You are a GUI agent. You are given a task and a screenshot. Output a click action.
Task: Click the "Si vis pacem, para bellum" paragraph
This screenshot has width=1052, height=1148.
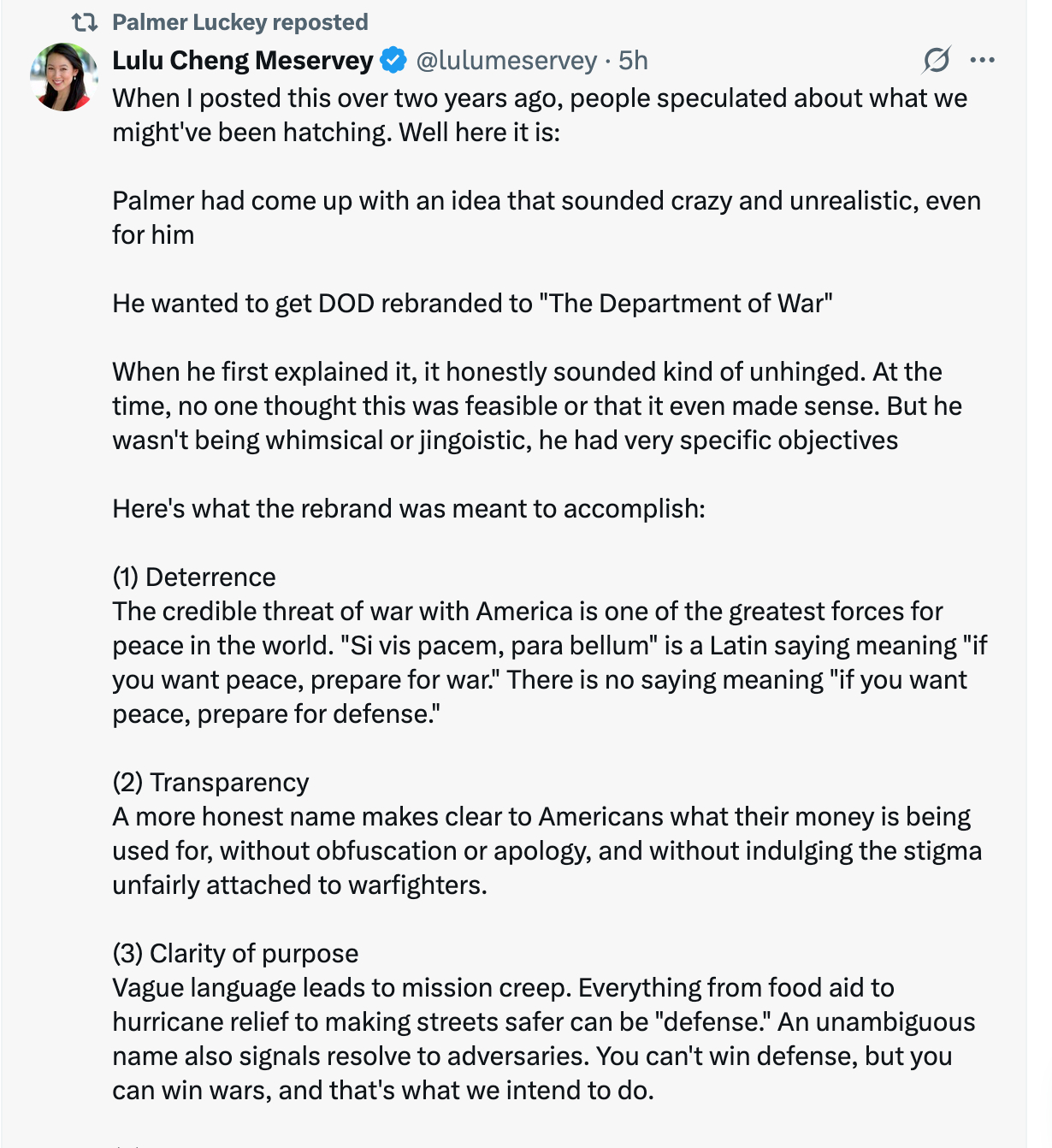click(547, 662)
